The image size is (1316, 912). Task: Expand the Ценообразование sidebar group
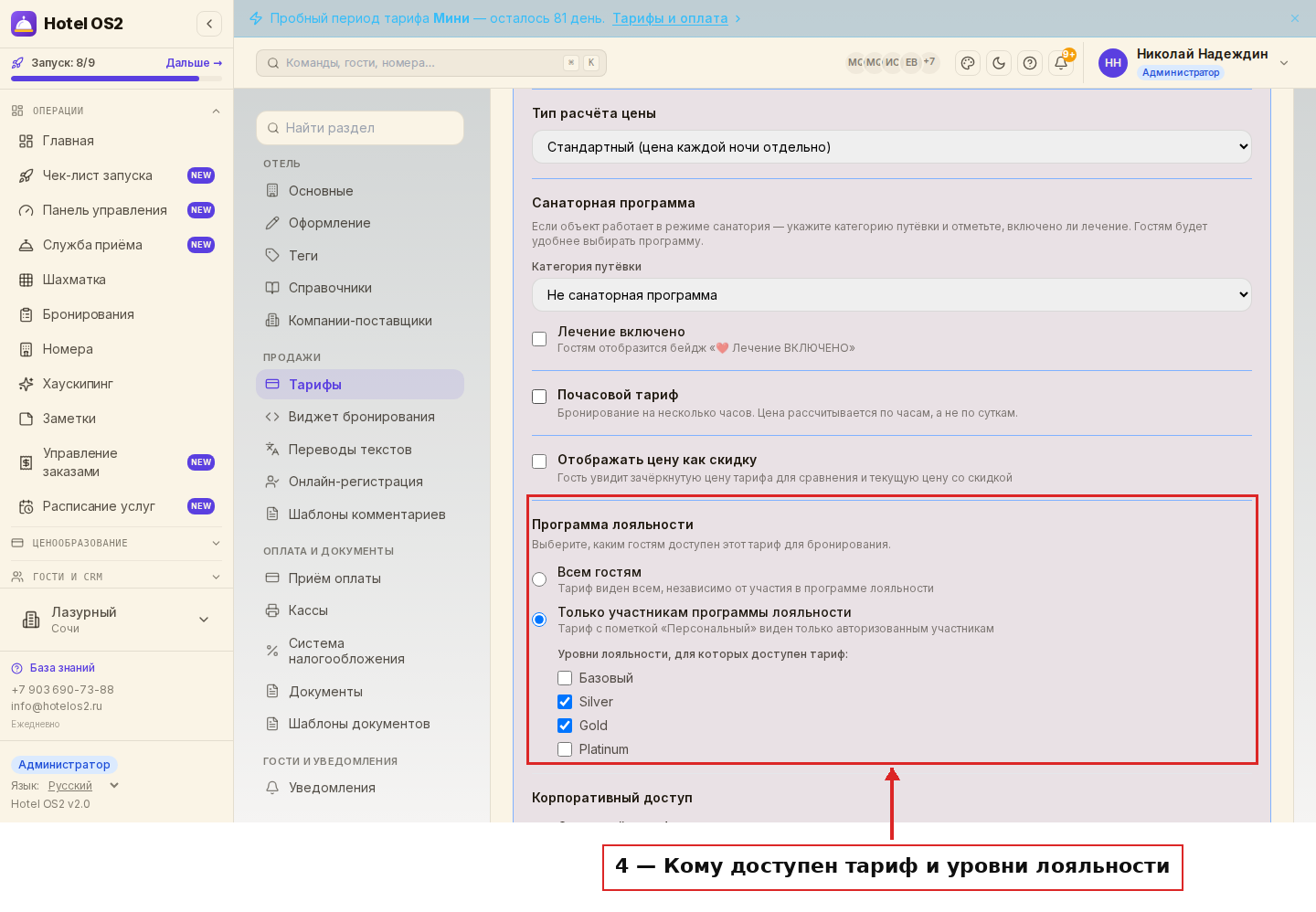(x=117, y=543)
